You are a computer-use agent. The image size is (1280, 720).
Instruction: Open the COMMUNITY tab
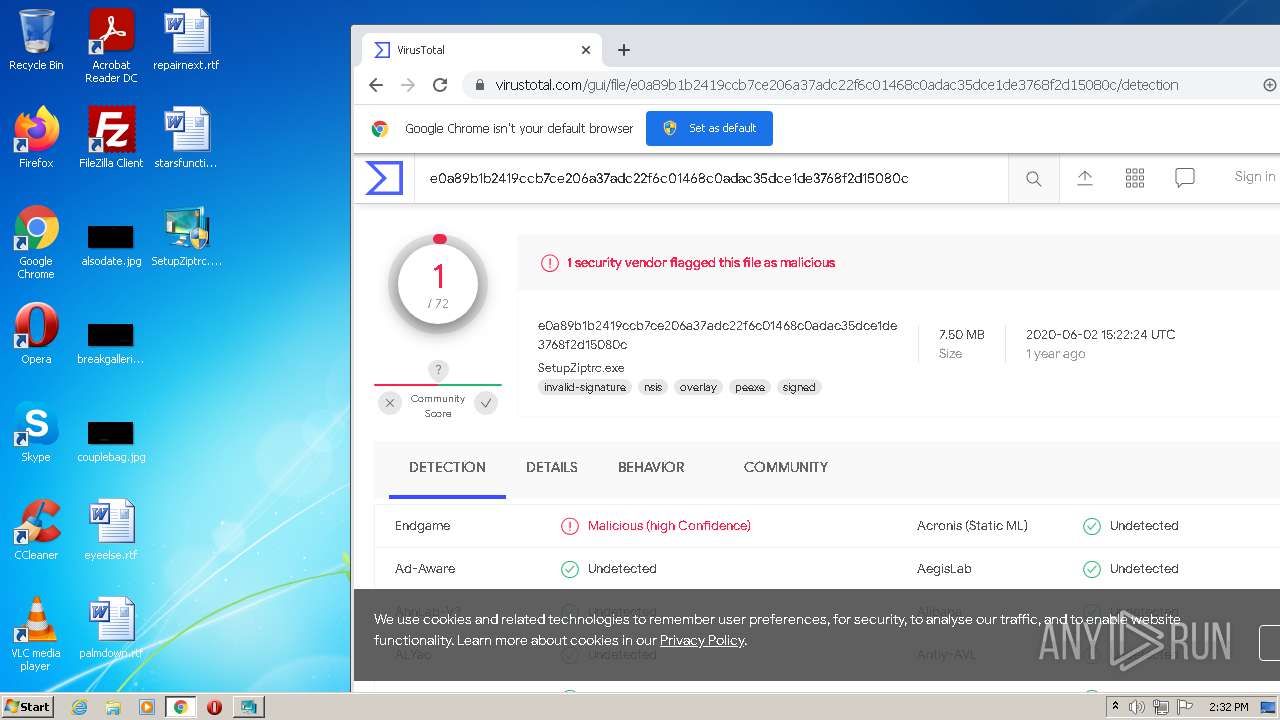(786, 467)
